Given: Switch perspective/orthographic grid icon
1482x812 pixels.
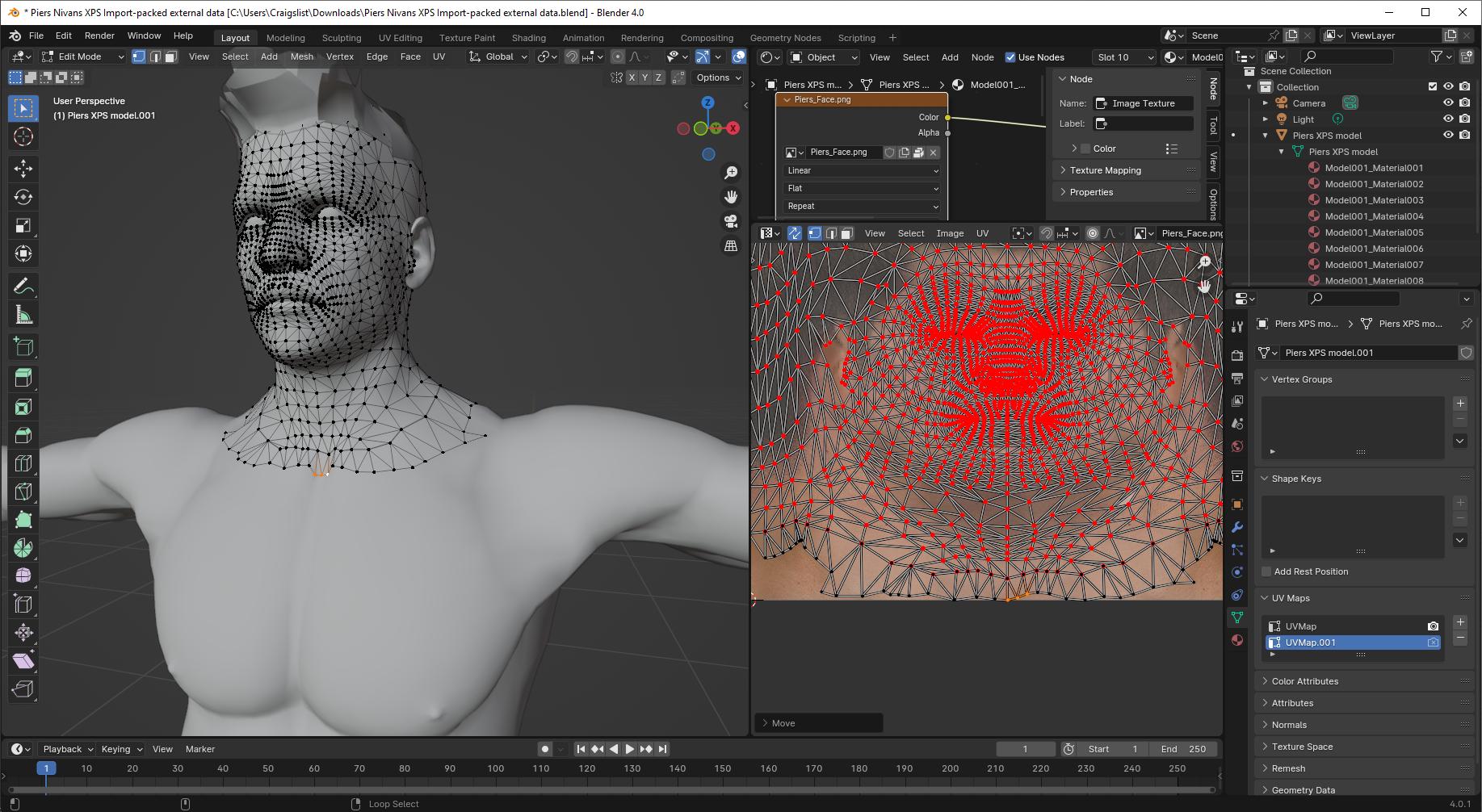Looking at the screenshot, I should [731, 245].
